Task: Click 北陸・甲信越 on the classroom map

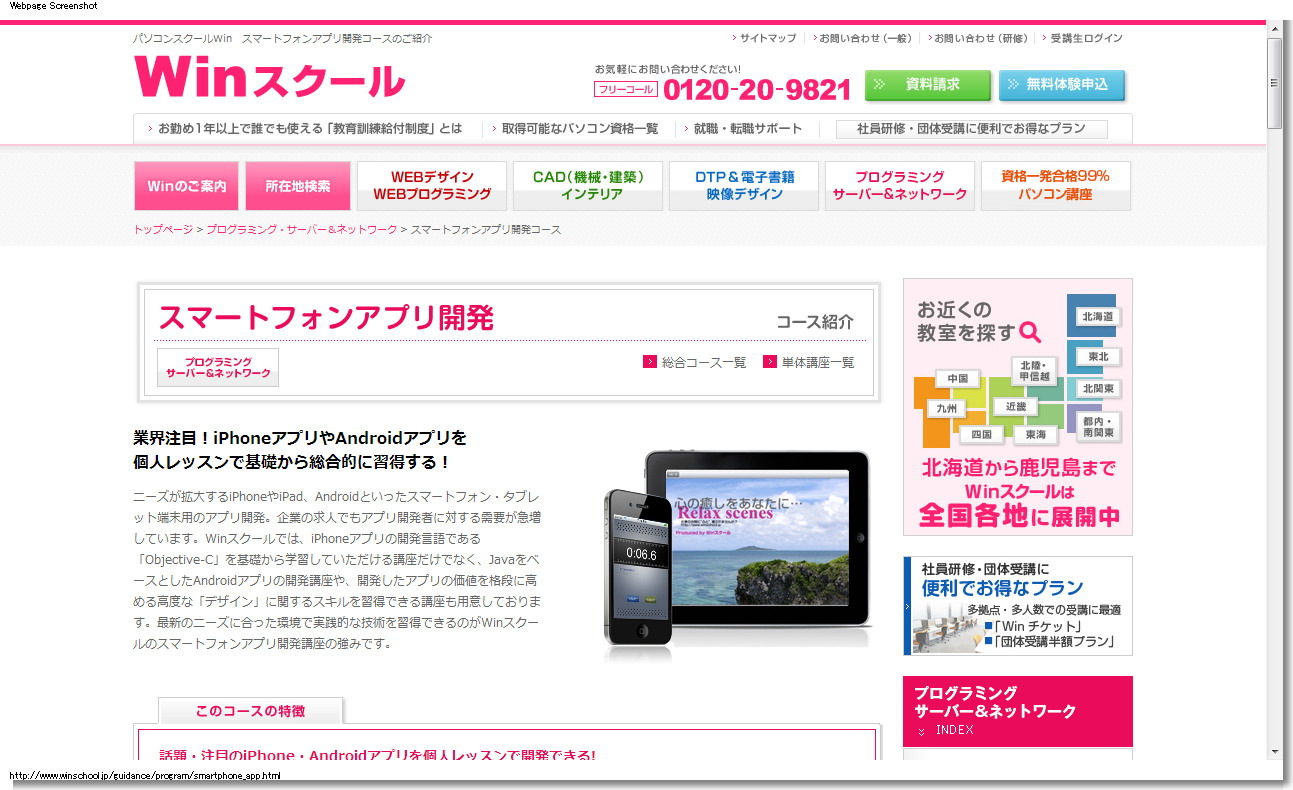Action: 1035,371
